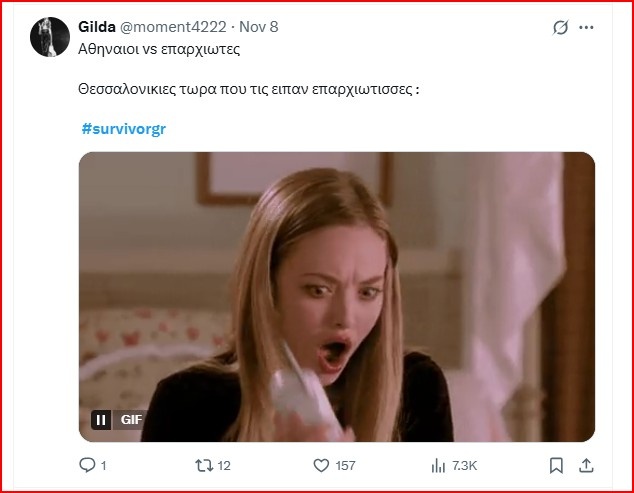Share the tweet with upload arrow icon
Image resolution: width=634 pixels, height=493 pixels.
point(586,465)
